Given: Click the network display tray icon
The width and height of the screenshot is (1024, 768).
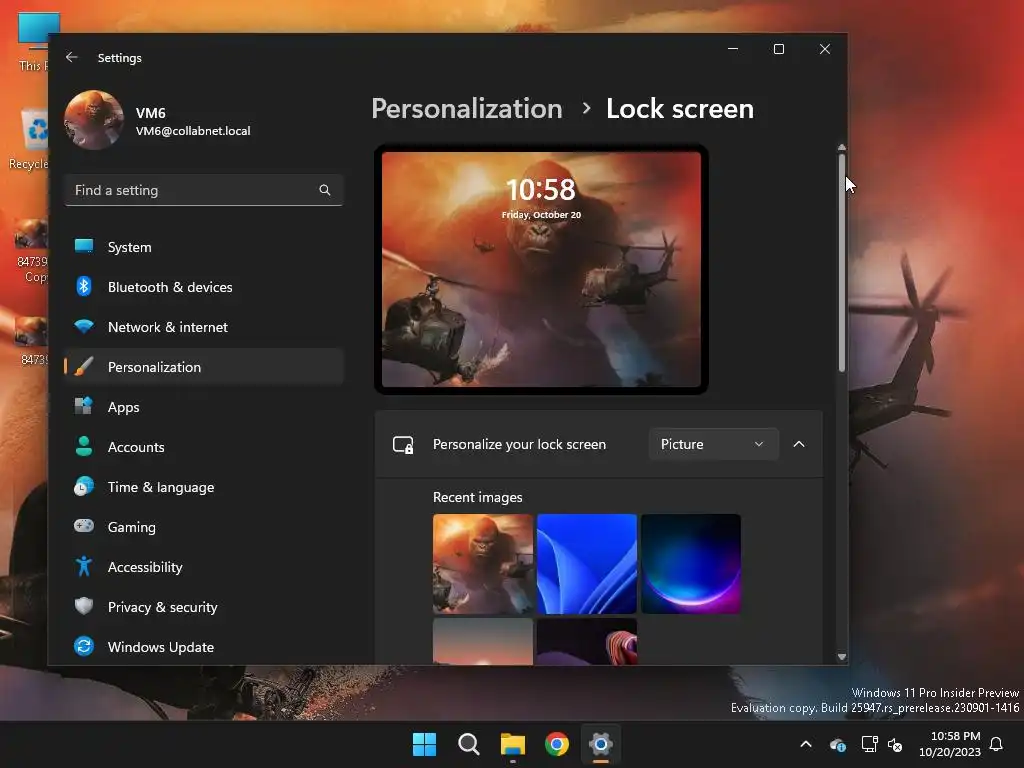Looking at the screenshot, I should pyautogui.click(x=869, y=744).
